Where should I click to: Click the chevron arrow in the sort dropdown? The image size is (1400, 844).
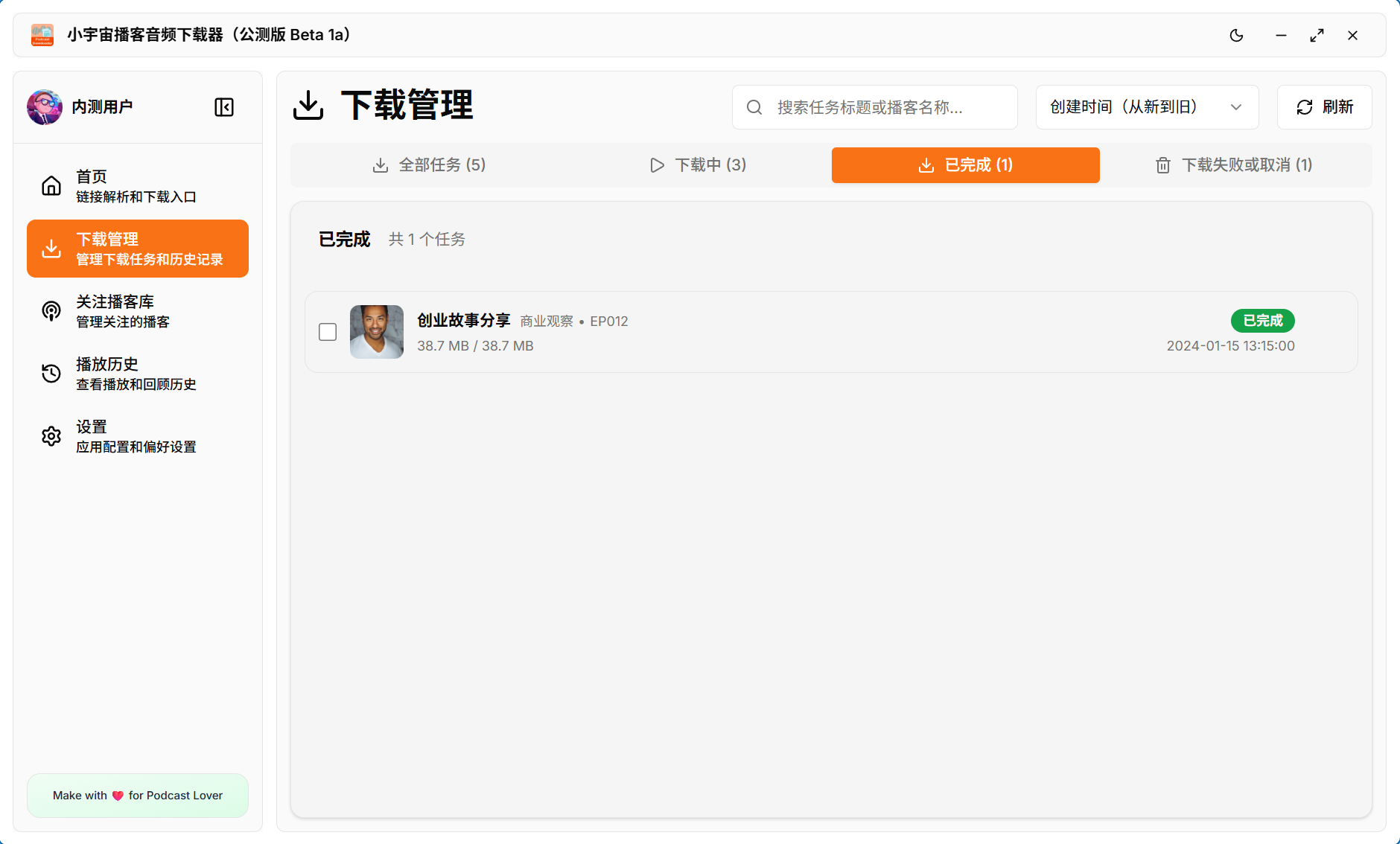tap(1236, 107)
